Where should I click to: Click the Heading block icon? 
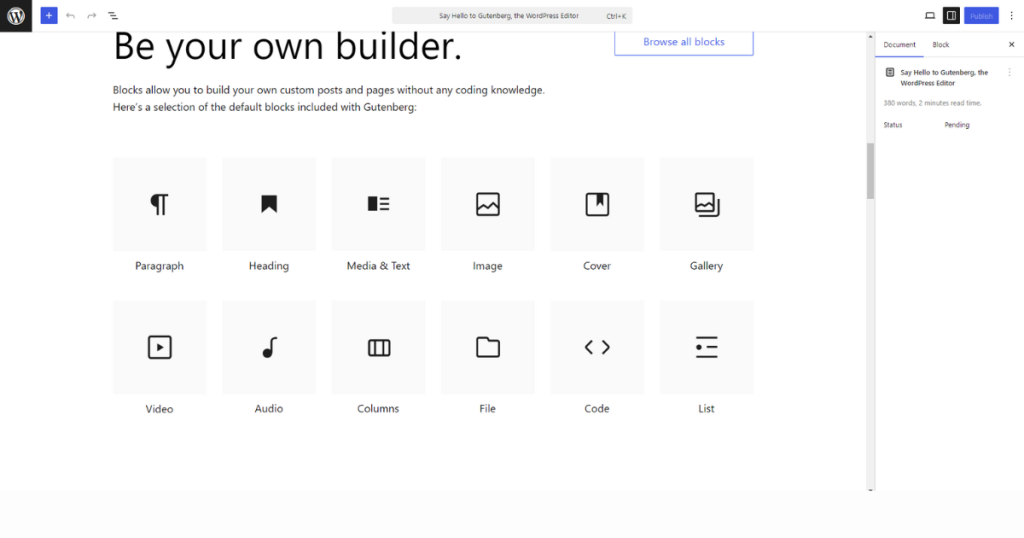[269, 204]
